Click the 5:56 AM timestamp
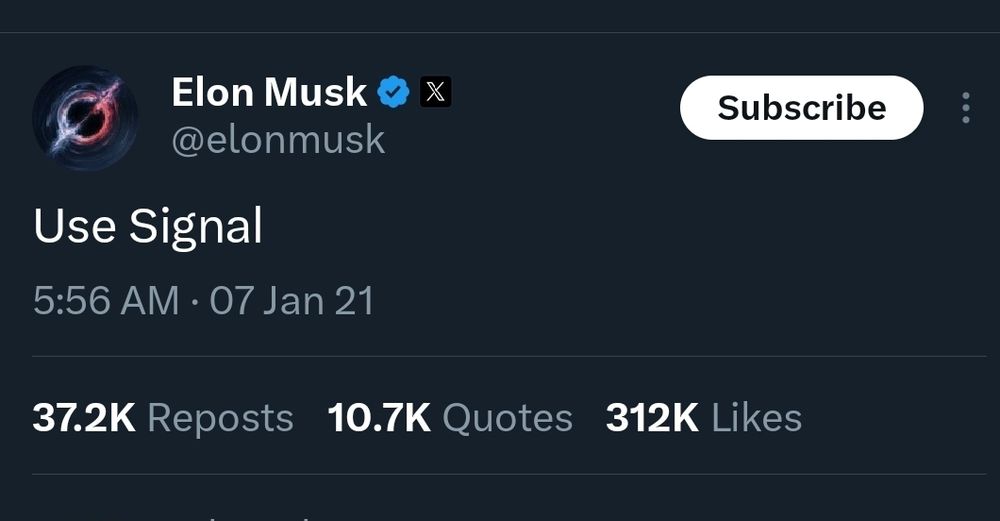1000x521 pixels. [x=106, y=301]
